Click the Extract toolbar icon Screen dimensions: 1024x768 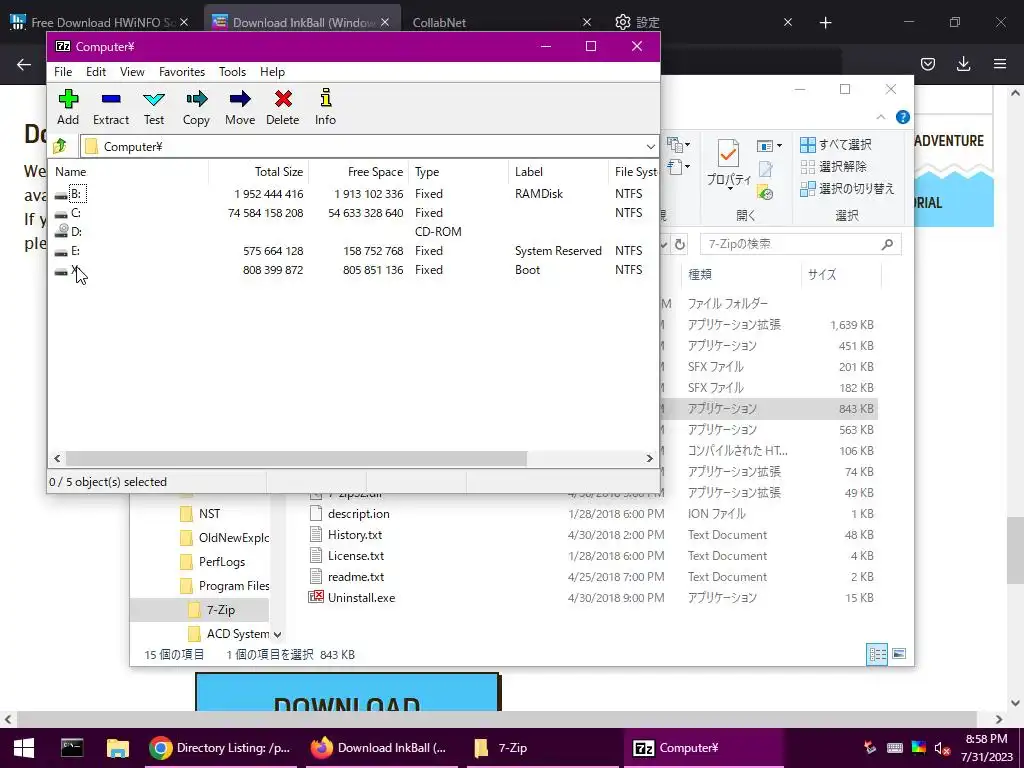tap(111, 107)
